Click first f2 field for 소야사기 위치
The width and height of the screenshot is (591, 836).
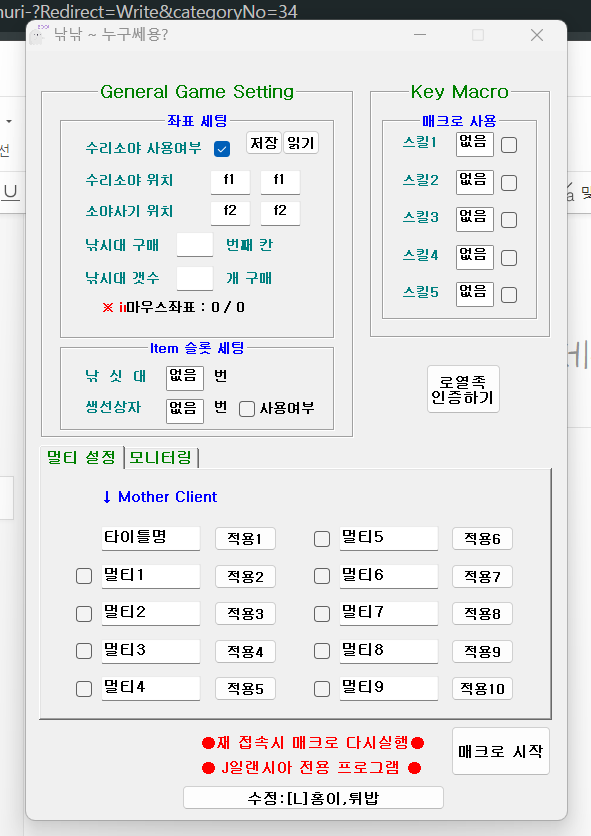230,213
